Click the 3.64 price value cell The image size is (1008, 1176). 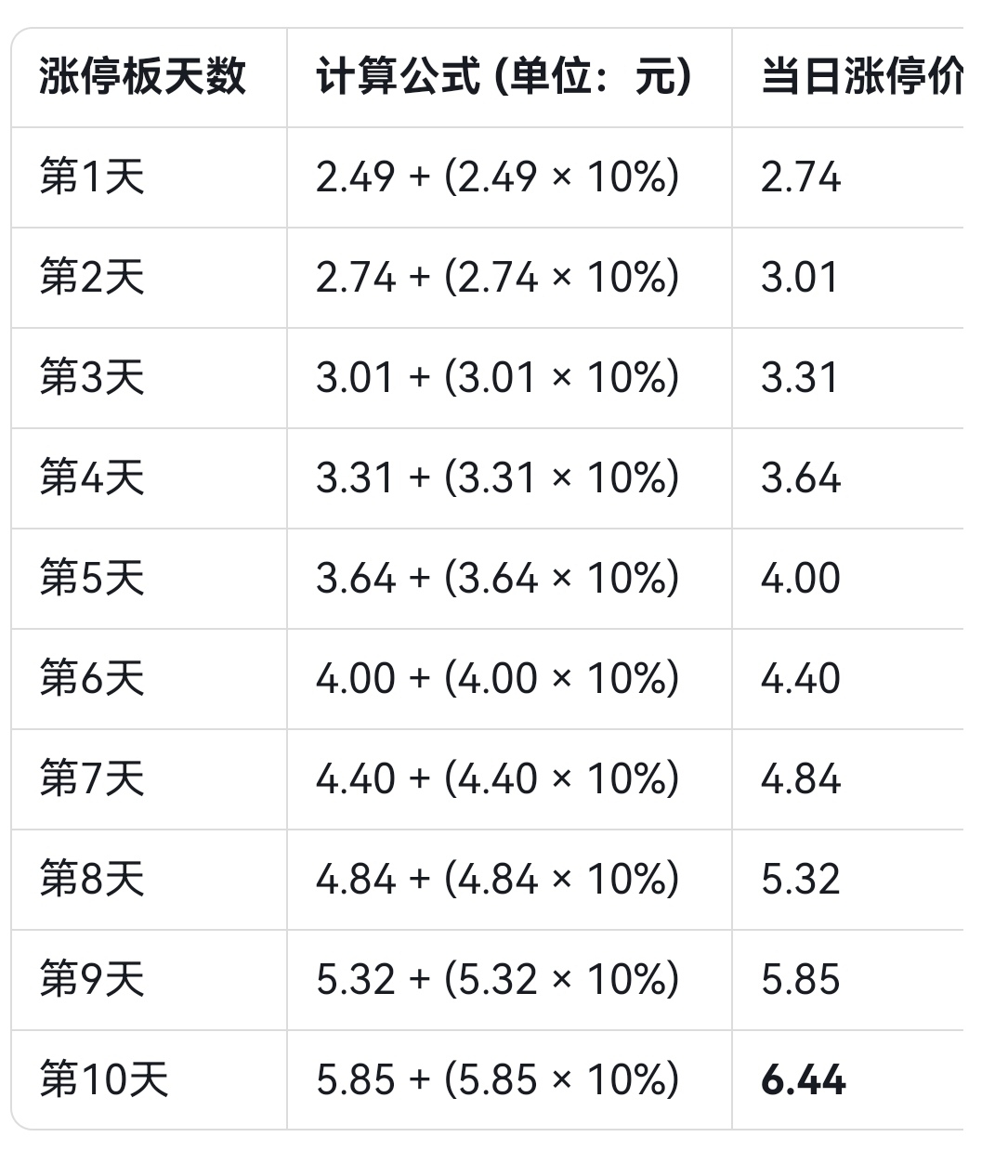[801, 478]
